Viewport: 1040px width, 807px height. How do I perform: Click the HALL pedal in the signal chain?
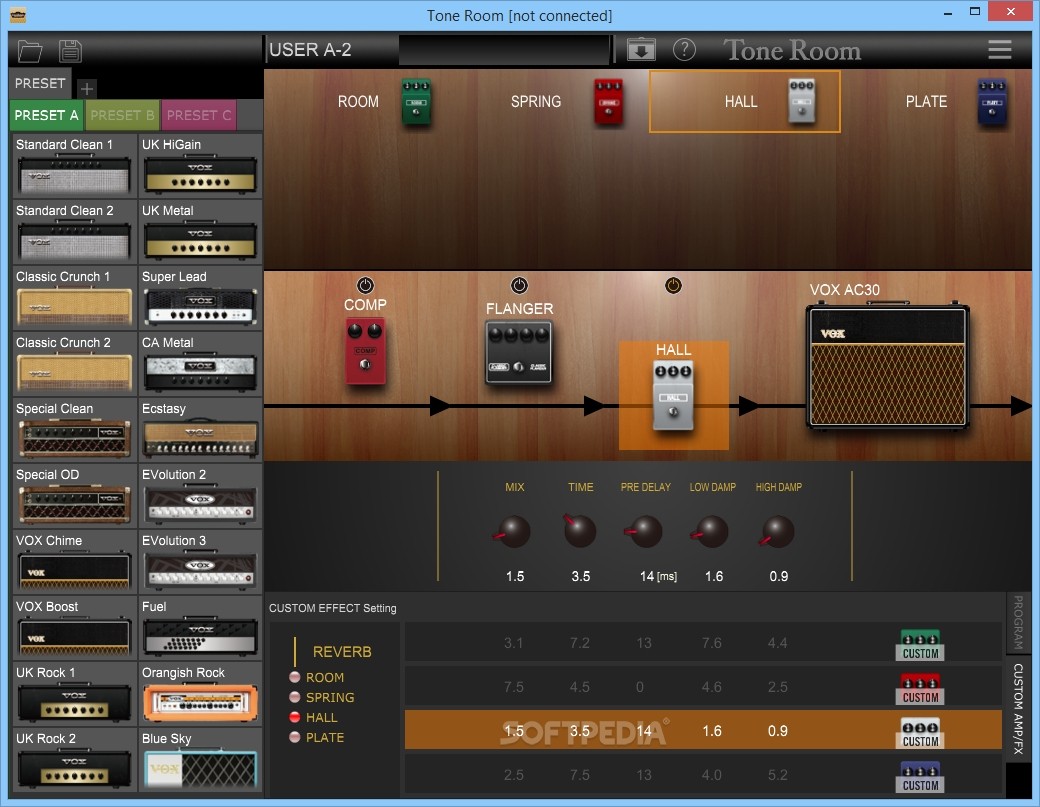(673, 396)
